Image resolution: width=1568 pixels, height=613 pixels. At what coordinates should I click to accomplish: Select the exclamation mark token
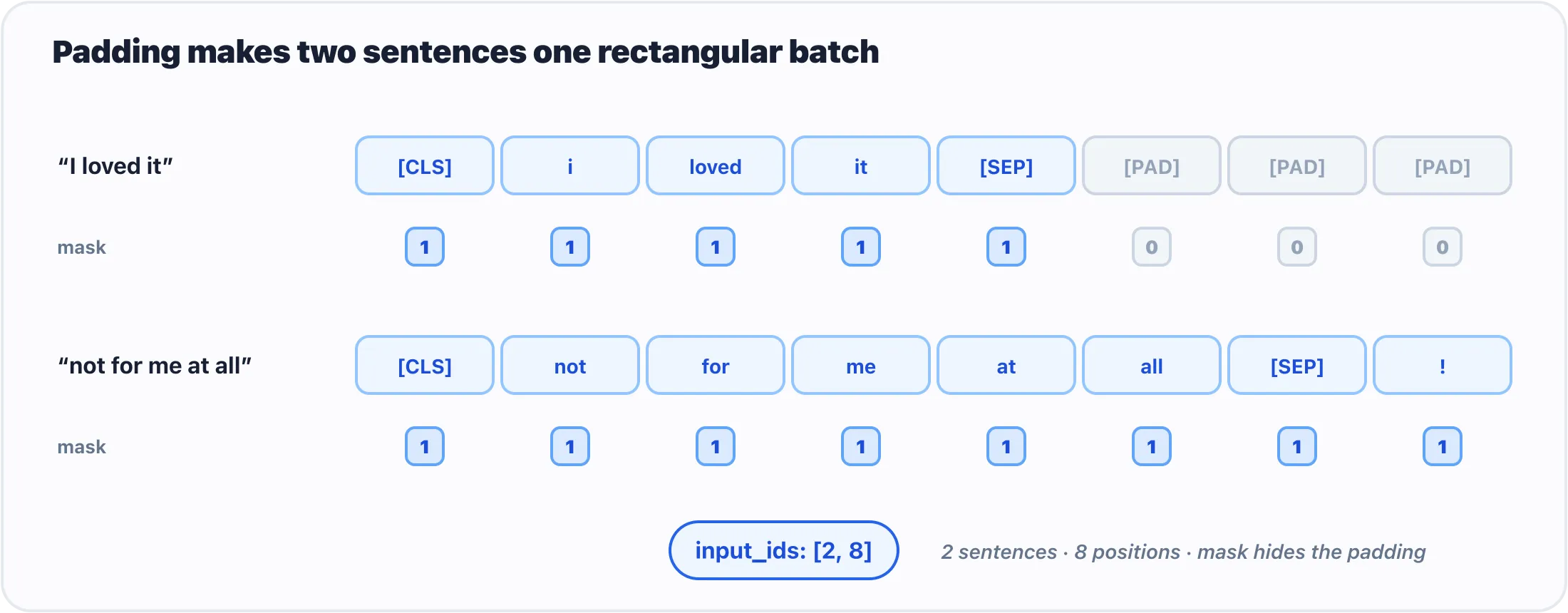(x=1443, y=366)
